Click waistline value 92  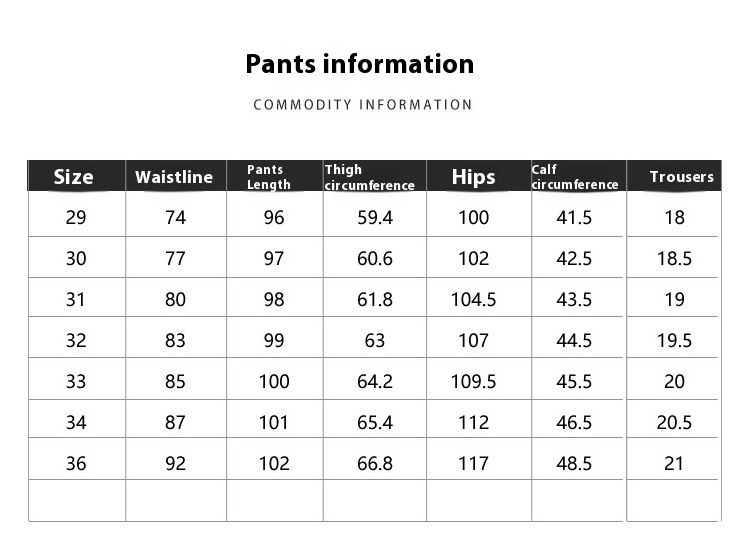(175, 463)
